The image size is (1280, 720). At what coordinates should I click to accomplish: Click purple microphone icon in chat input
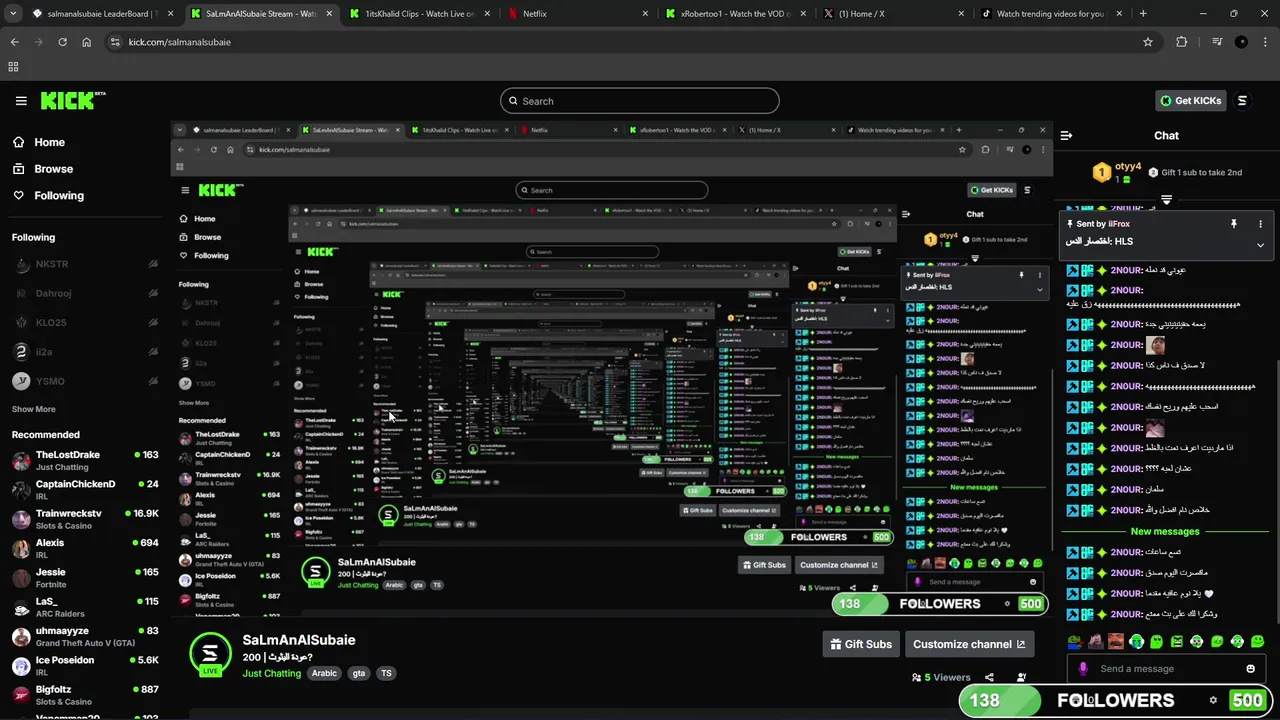coord(1082,669)
